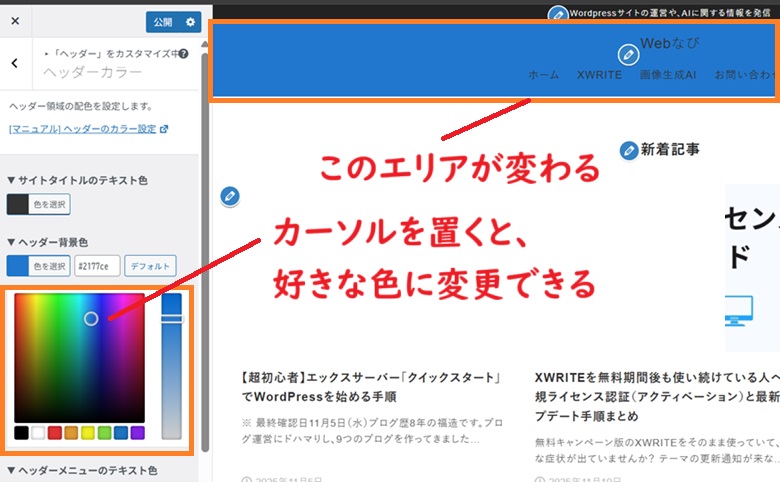This screenshot has height=482, width=780.
Task: Click the edit pencil on the tagline bar
Action: point(558,14)
